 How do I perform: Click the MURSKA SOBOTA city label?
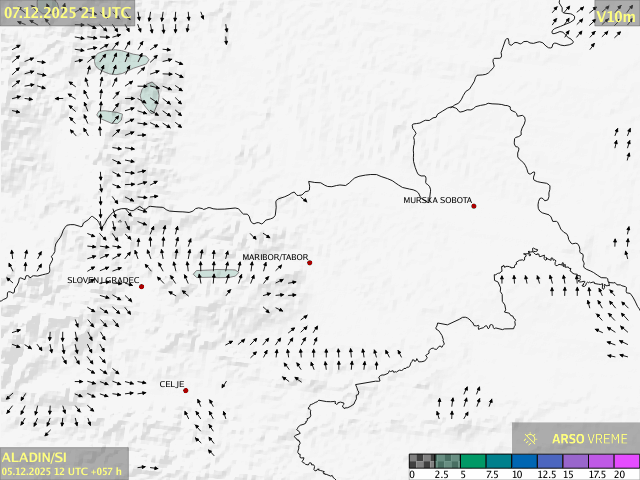pos(437,201)
